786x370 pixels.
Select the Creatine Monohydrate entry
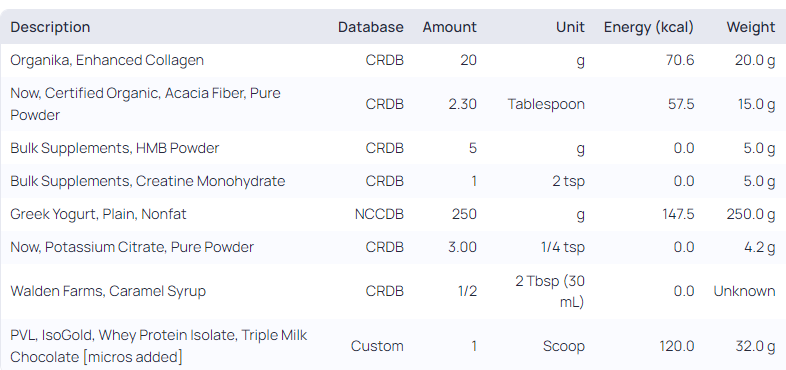tap(393, 181)
